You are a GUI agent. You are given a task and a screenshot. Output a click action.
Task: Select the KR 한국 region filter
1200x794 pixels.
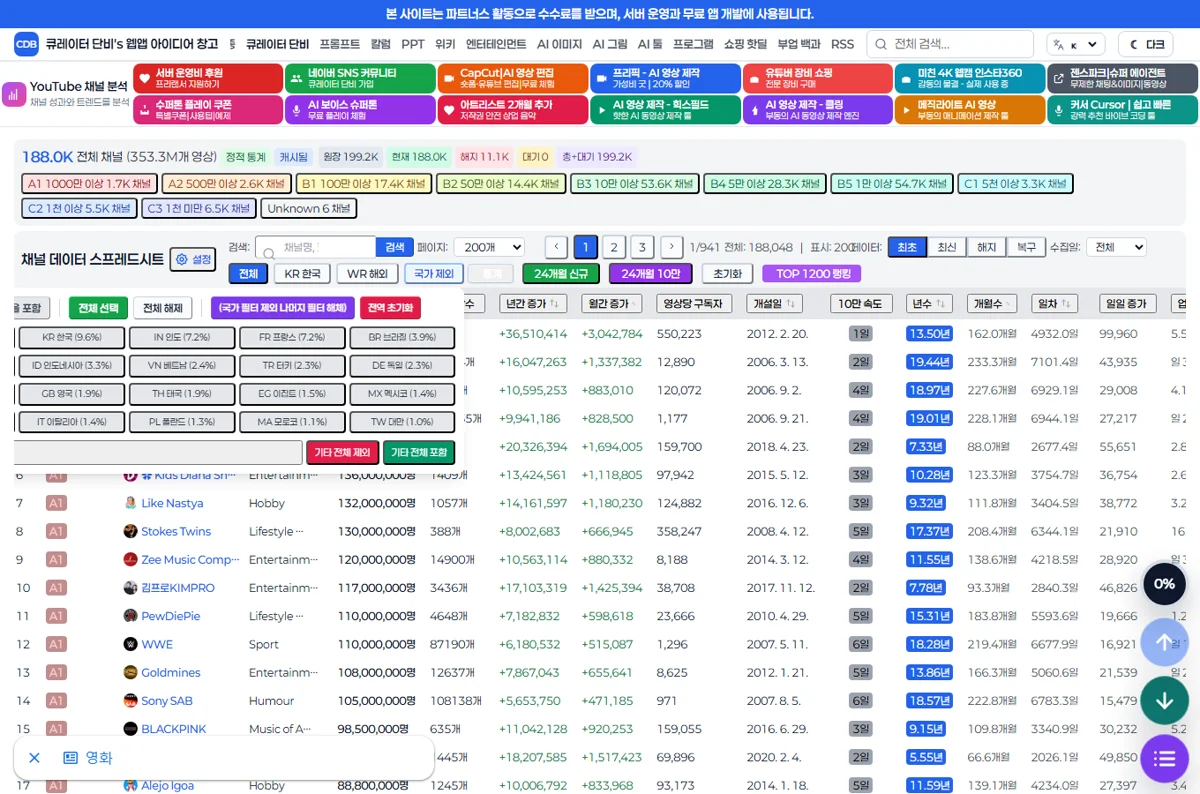[302, 273]
